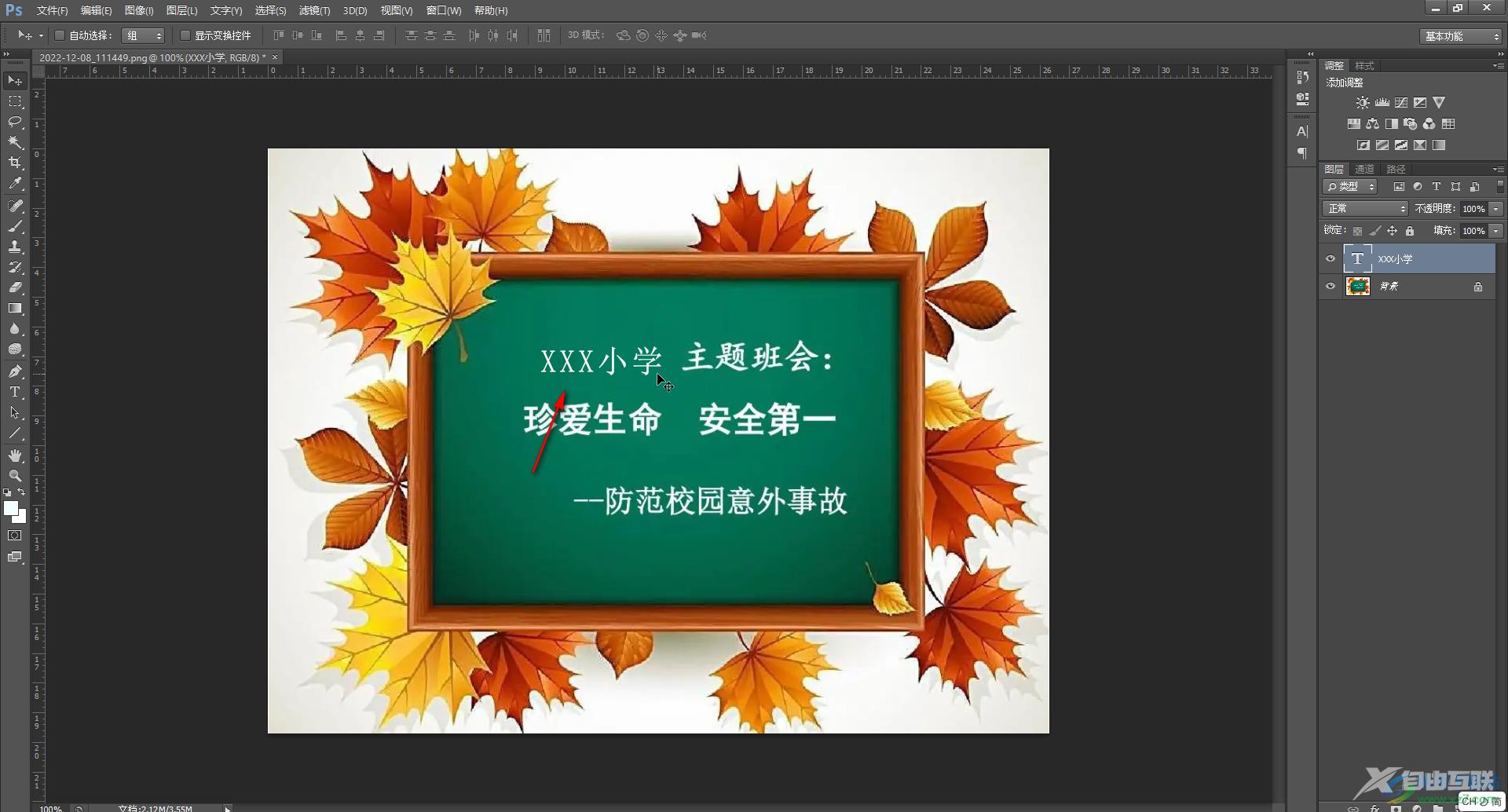
Task: Toggle Quick Mask mode
Action: [15, 536]
